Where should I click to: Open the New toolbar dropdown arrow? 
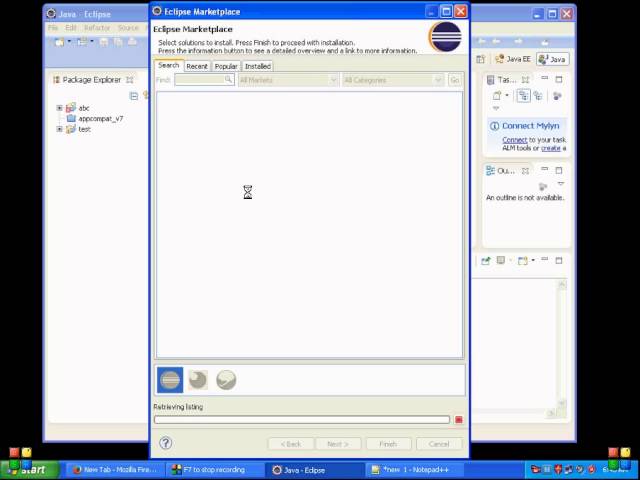(69, 42)
